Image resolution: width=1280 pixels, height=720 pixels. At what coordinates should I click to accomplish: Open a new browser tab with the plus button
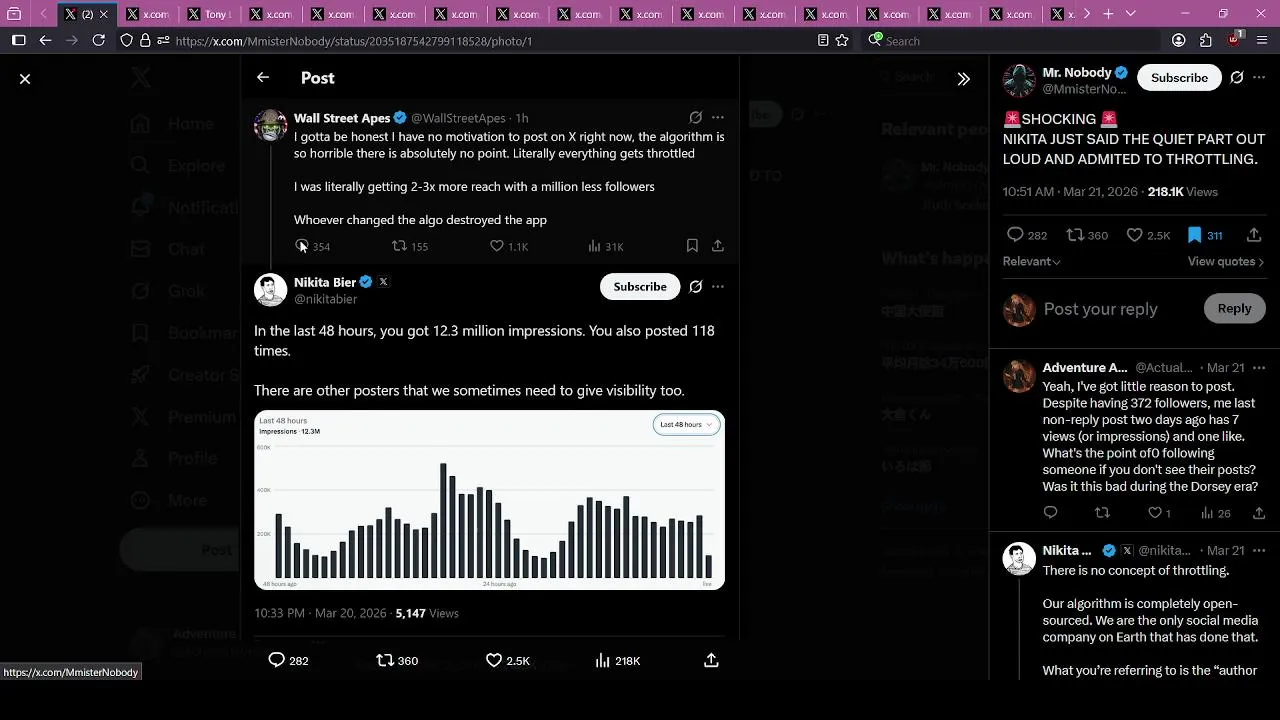coord(1108,14)
